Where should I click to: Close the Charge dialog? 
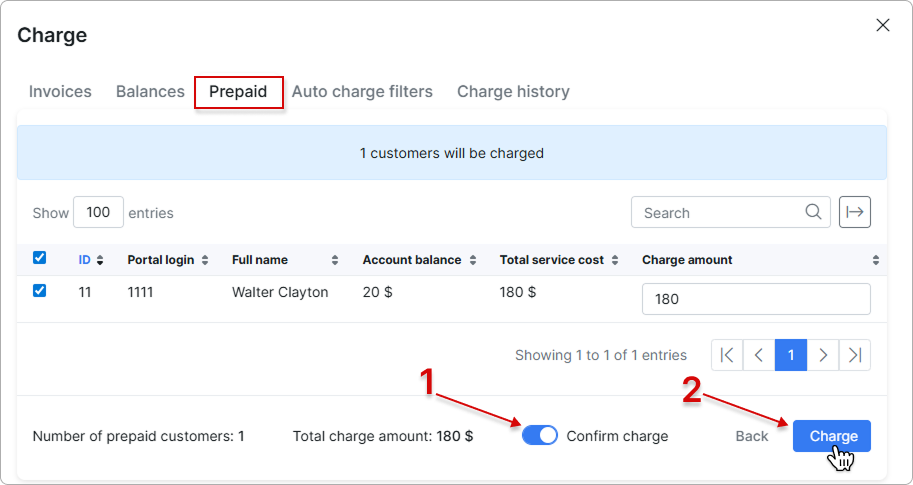[882, 26]
